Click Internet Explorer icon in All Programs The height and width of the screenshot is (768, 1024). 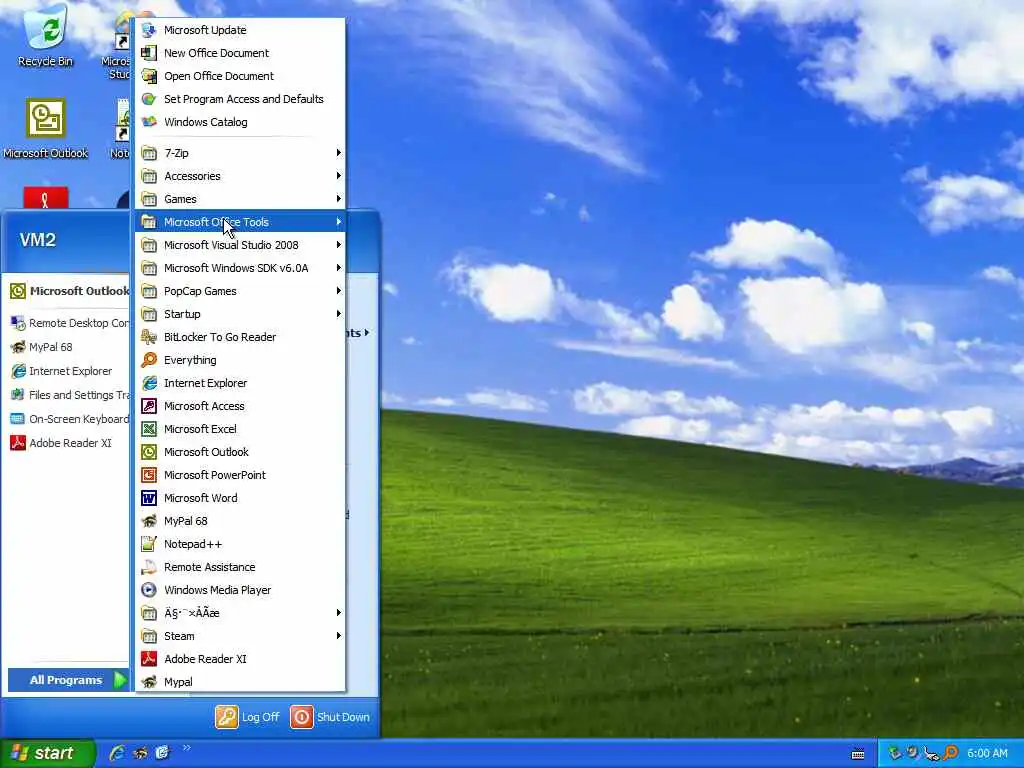click(x=149, y=383)
